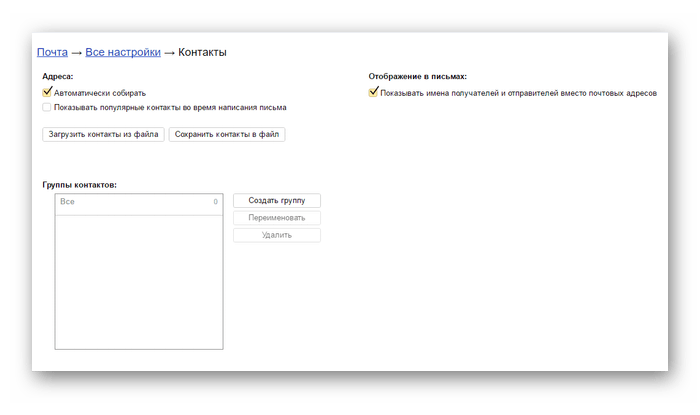Screen dimensions: 700x415
Task: Click the Контакты breadcrumb text
Action: coord(202,52)
